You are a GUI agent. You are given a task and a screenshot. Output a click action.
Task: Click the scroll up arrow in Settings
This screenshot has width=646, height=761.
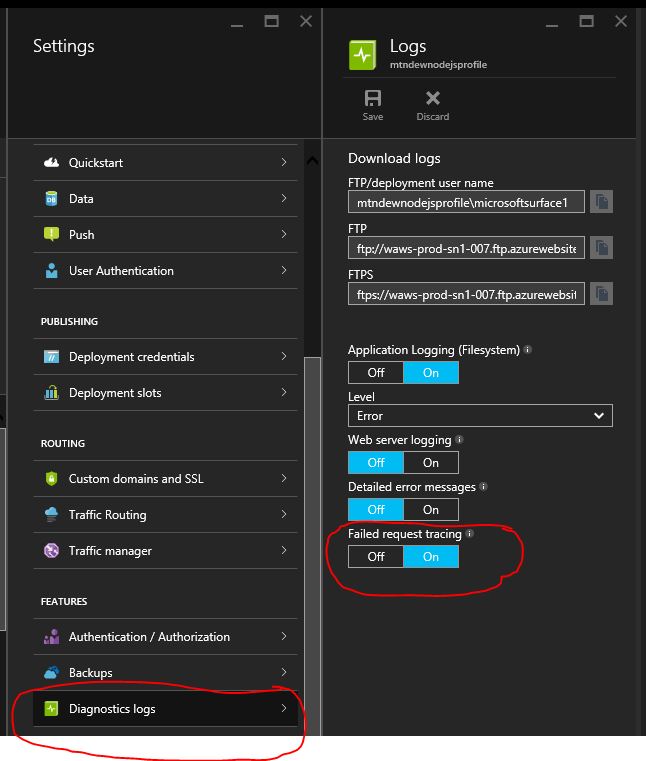[x=313, y=160]
